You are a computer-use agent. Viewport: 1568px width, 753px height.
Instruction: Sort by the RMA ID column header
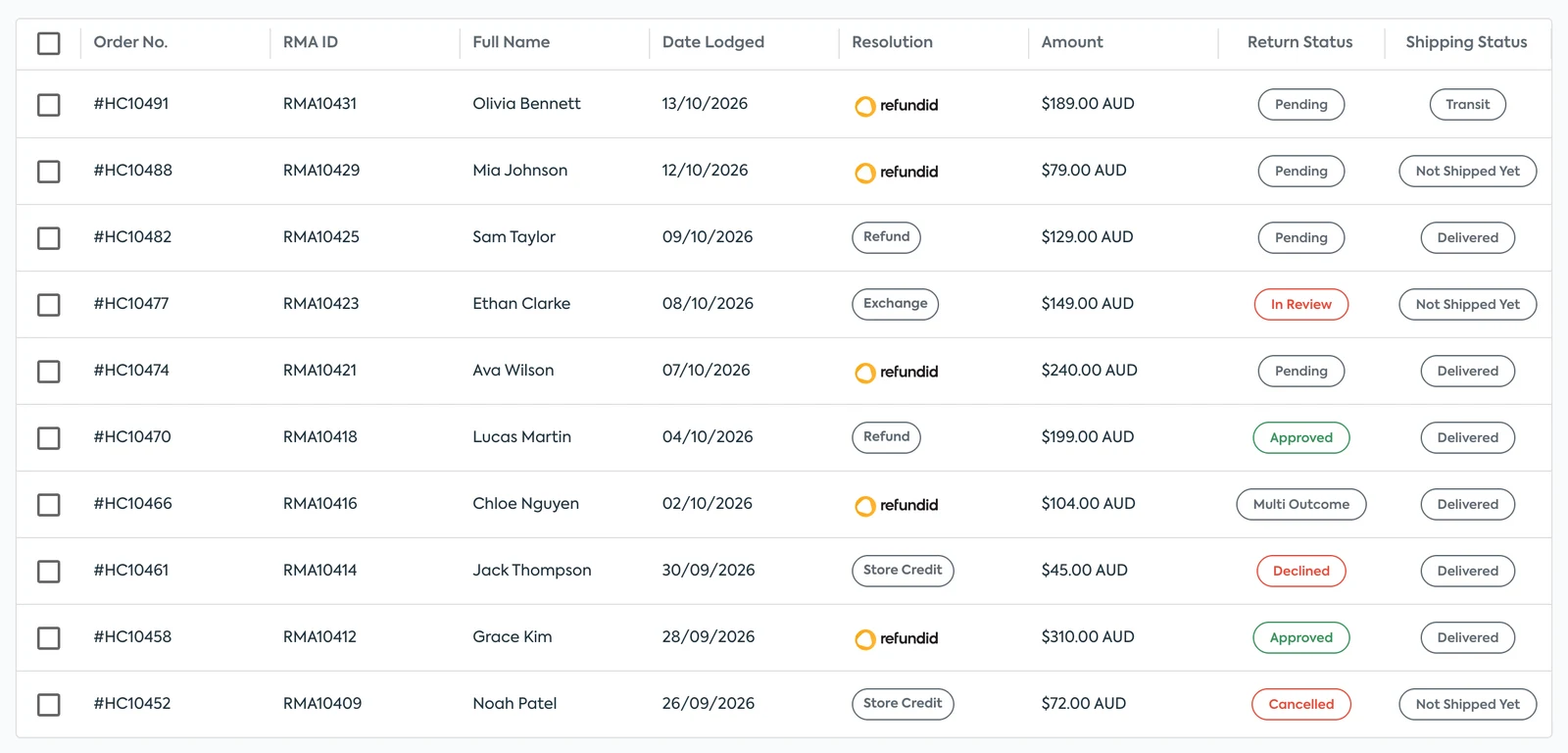tap(311, 42)
